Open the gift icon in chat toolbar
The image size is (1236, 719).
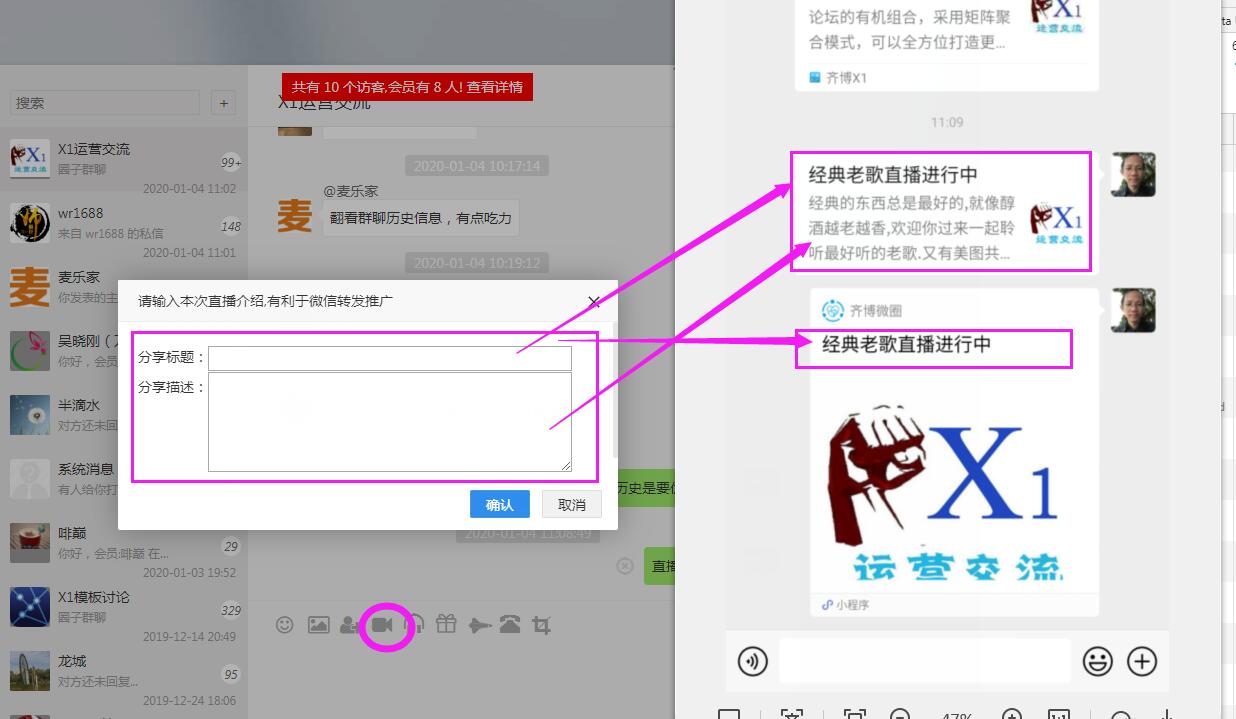point(446,625)
